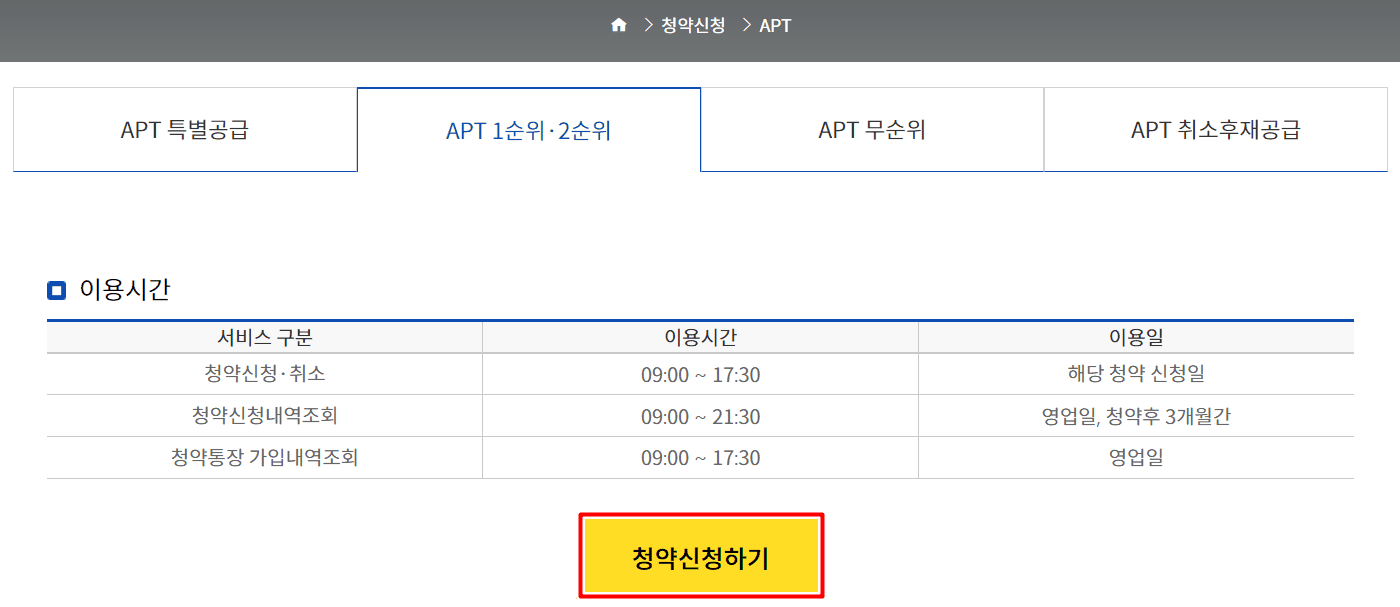
Task: Click 영업일 cell in 청약통장 가입내역조회 row
Action: click(x=1136, y=459)
